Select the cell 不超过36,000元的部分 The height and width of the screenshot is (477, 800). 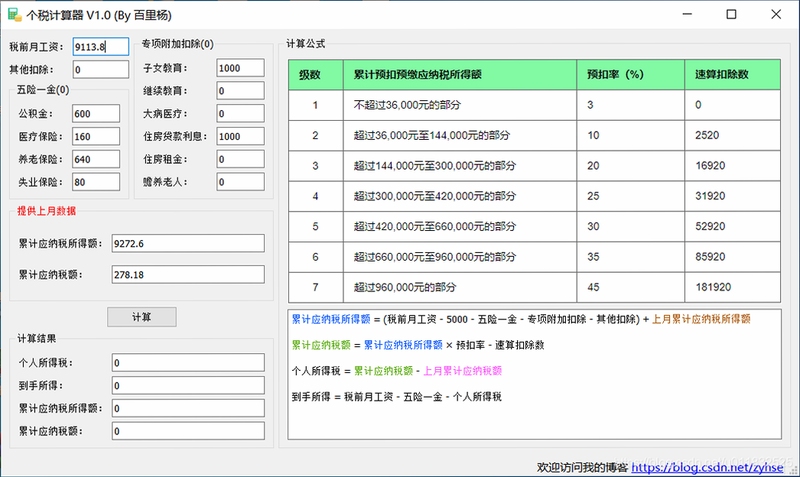click(460, 105)
